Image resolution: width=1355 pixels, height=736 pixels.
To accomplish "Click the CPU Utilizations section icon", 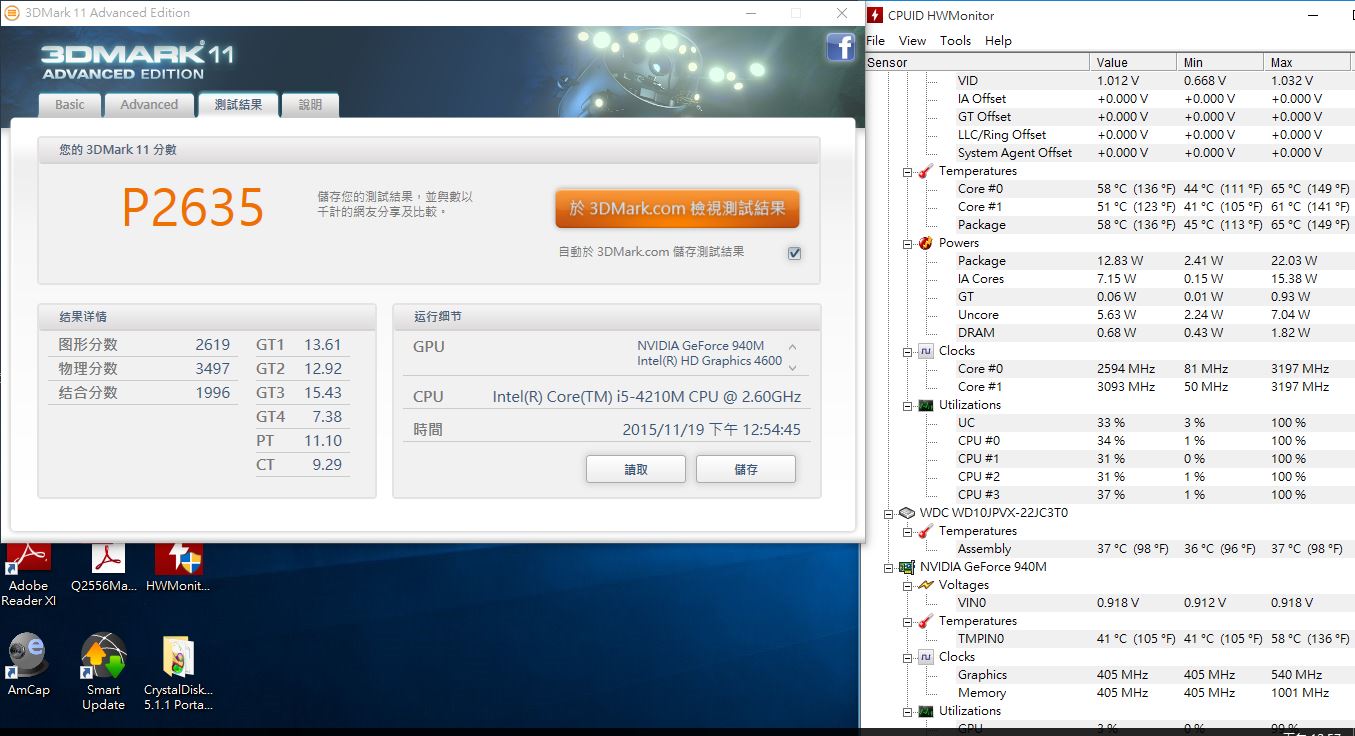I will tap(926, 405).
